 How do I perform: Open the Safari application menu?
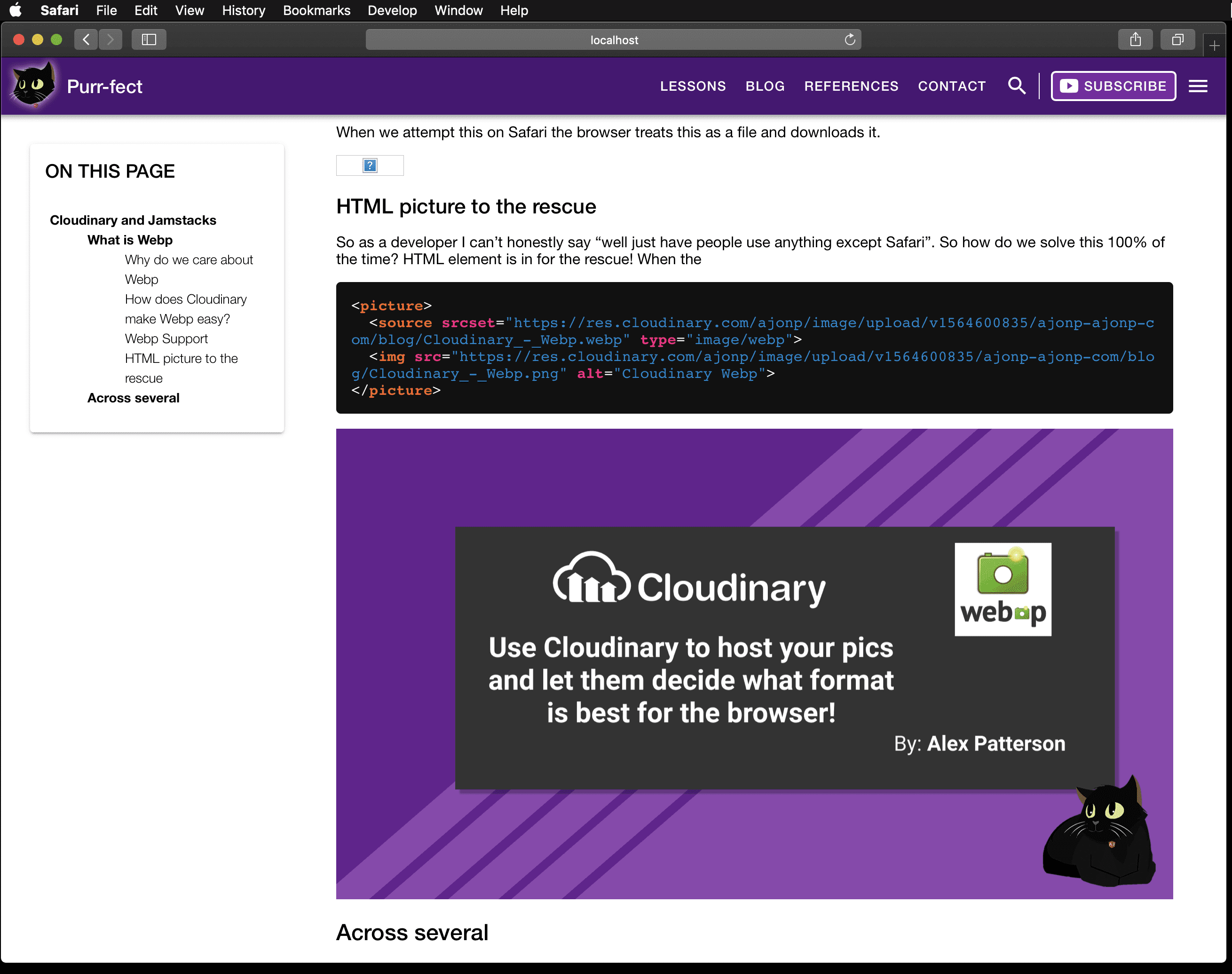[59, 10]
